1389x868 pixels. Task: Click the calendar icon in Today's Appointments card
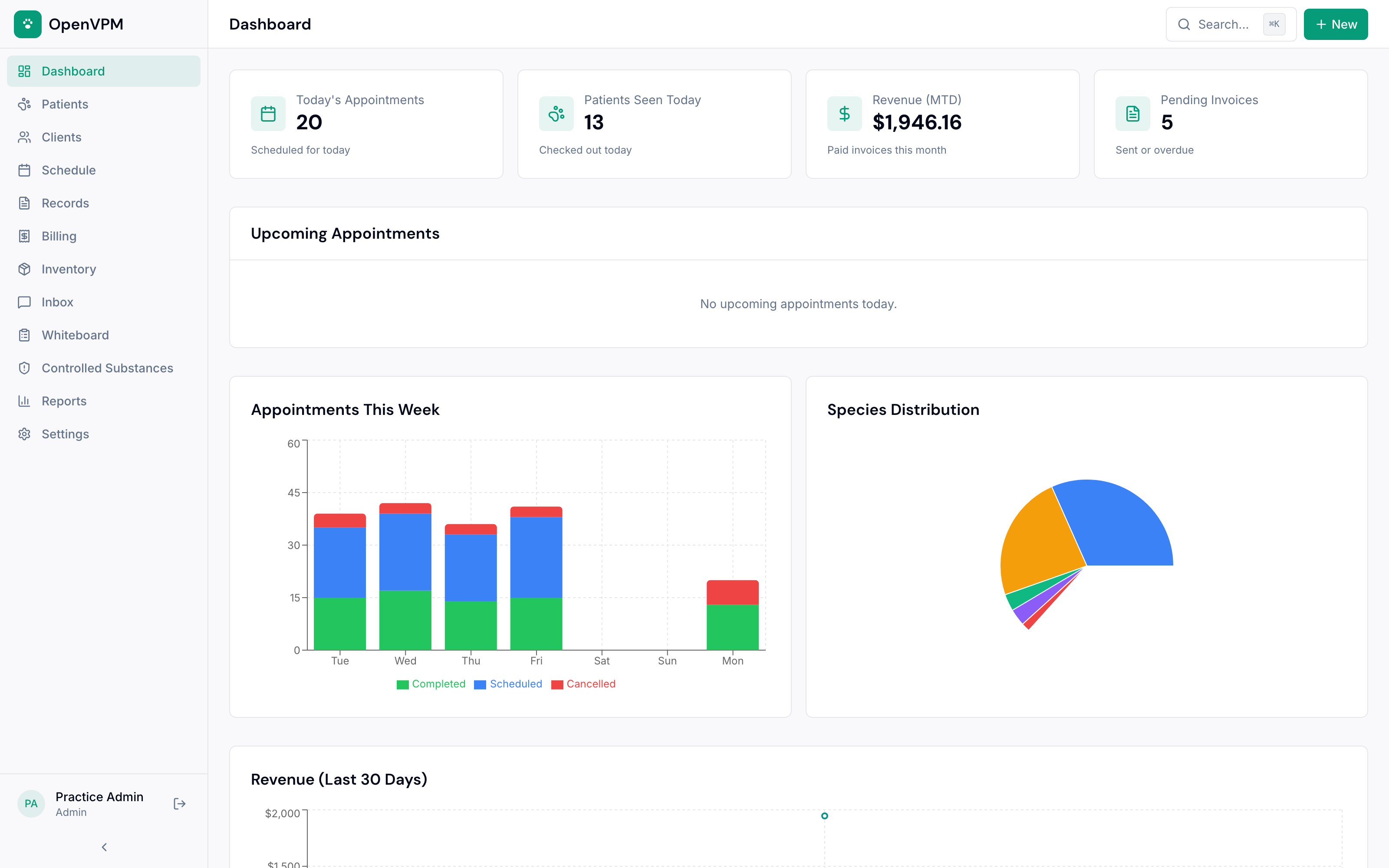268,114
